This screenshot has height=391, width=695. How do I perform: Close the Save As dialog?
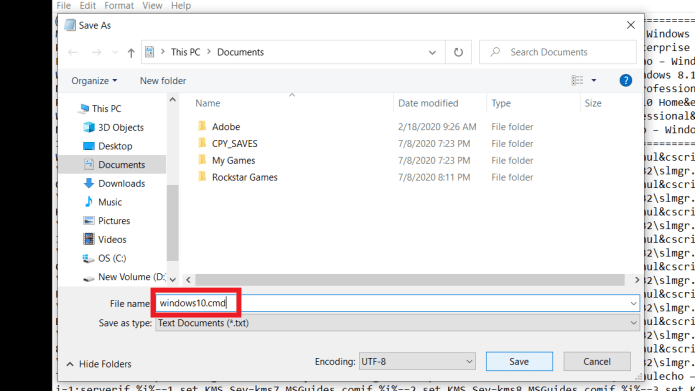coord(631,25)
